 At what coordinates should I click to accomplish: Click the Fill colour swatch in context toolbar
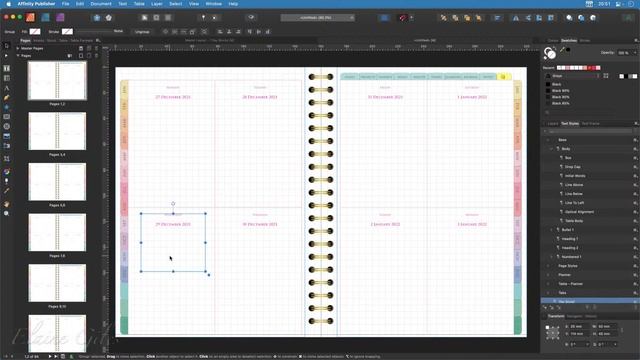pos(35,31)
